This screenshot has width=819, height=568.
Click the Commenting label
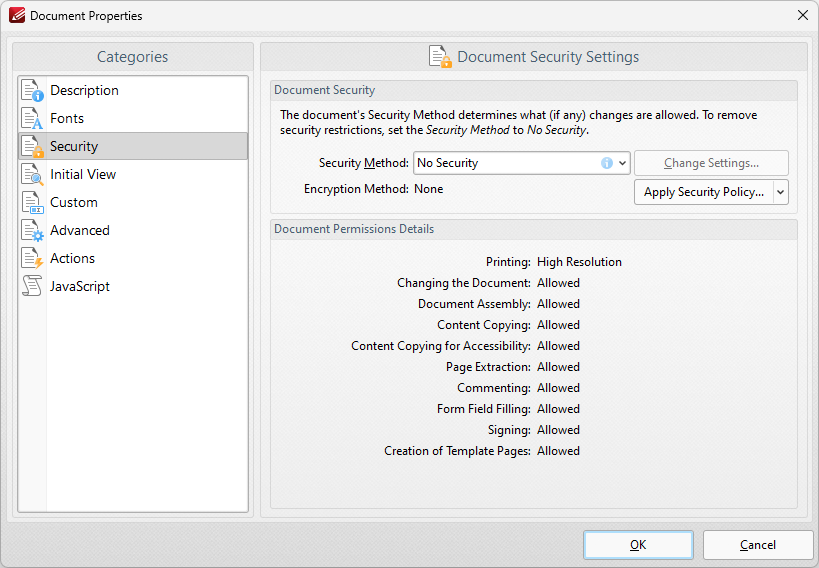(494, 388)
